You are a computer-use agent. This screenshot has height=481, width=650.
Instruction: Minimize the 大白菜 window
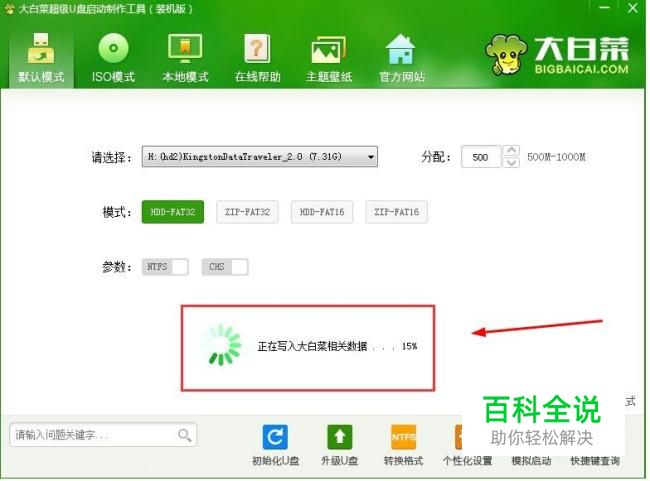604,8
